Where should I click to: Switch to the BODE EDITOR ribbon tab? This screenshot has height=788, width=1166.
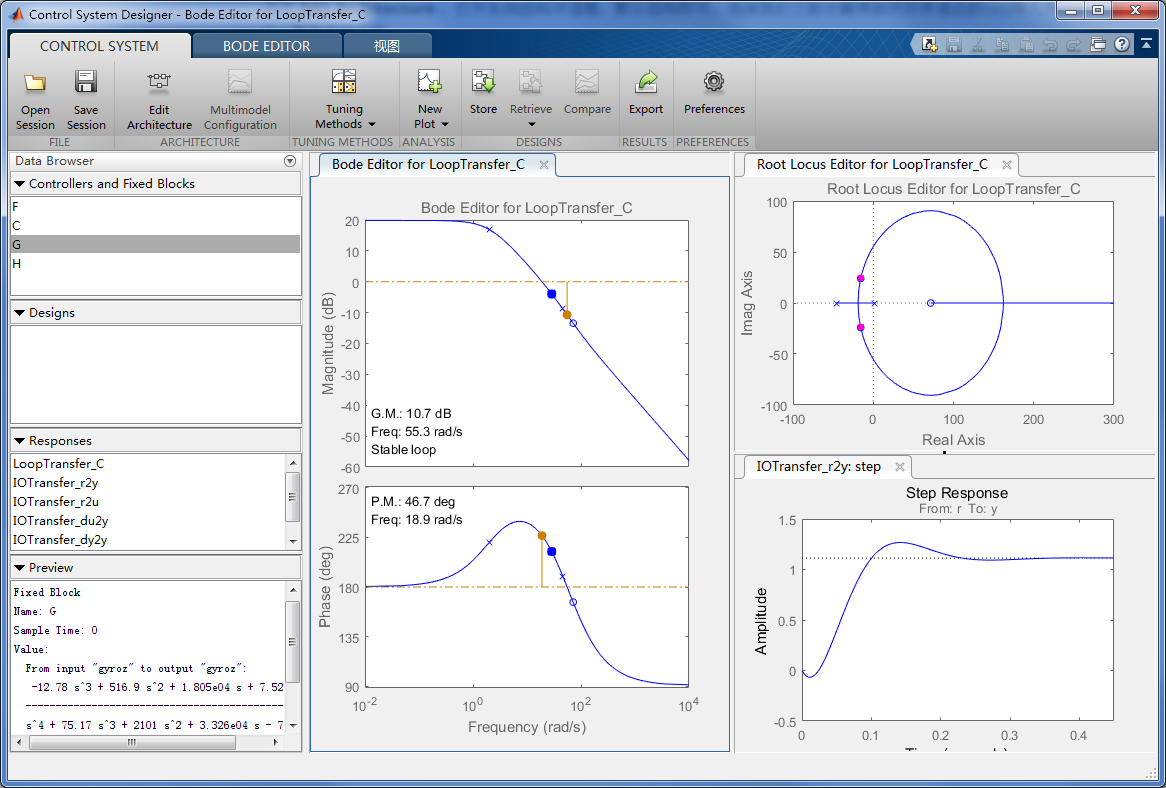[x=267, y=46]
